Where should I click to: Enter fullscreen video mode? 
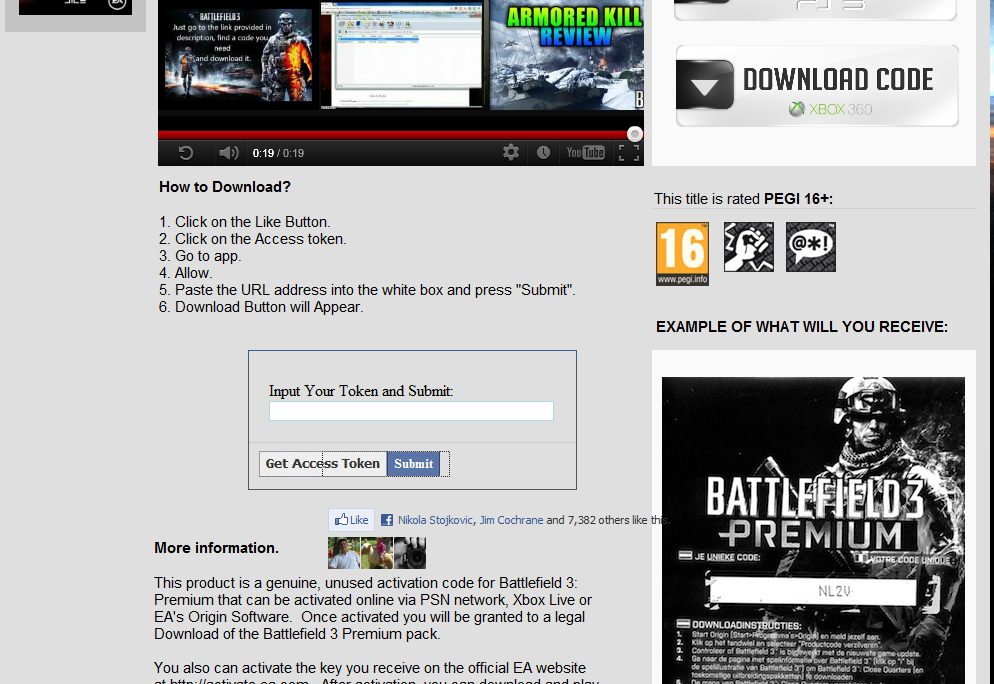[629, 153]
